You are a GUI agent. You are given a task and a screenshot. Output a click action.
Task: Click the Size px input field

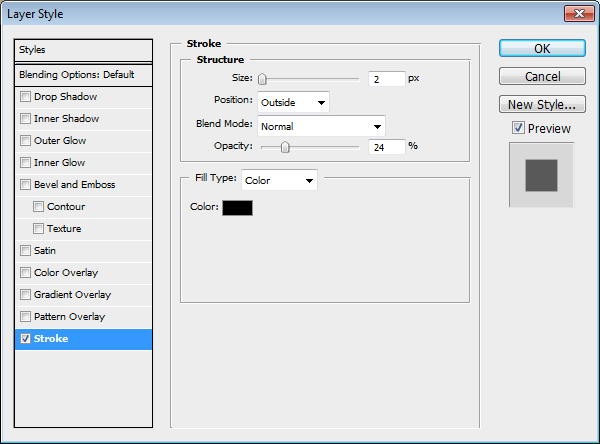pyautogui.click(x=386, y=79)
